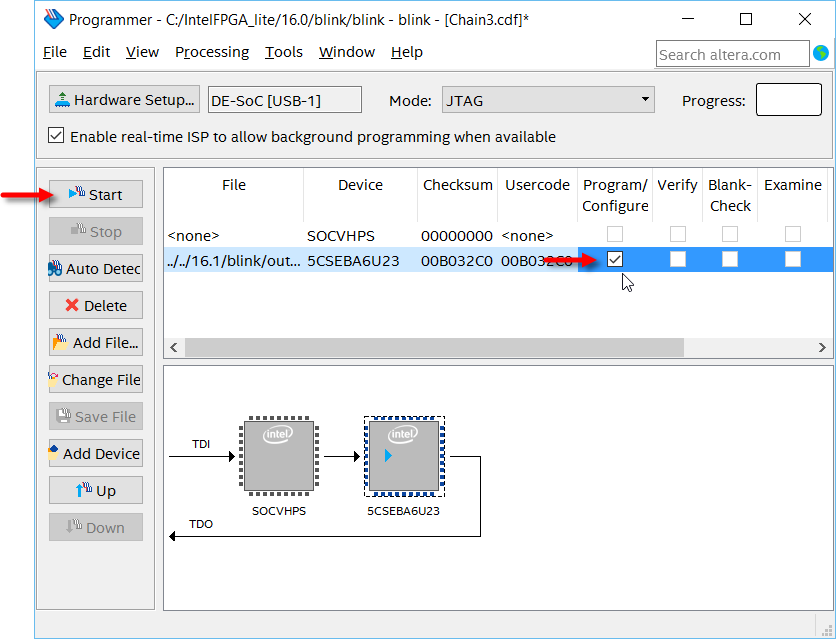836x639 pixels.
Task: Click the Stop button
Action: [96, 231]
